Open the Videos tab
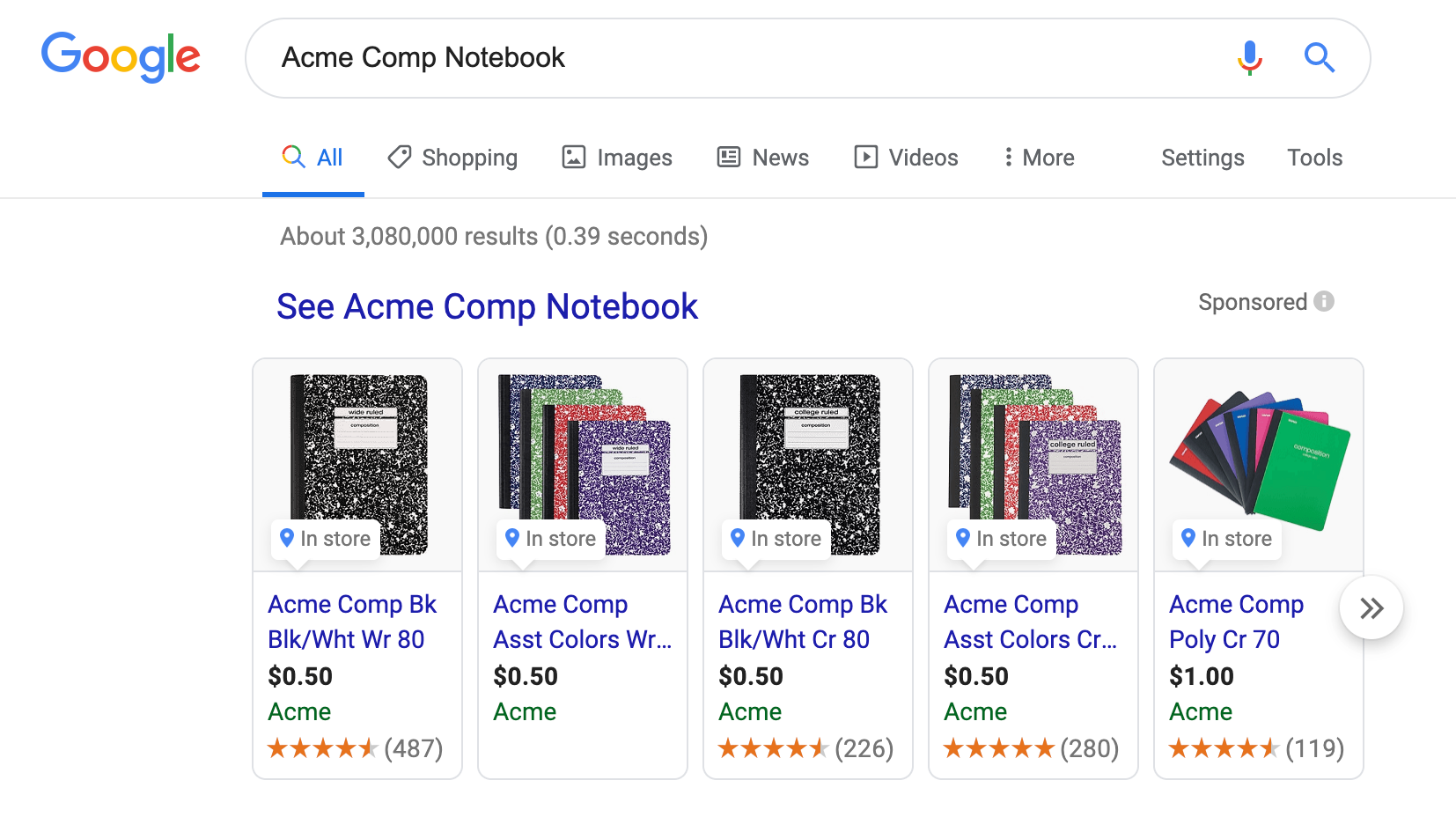 click(x=906, y=158)
